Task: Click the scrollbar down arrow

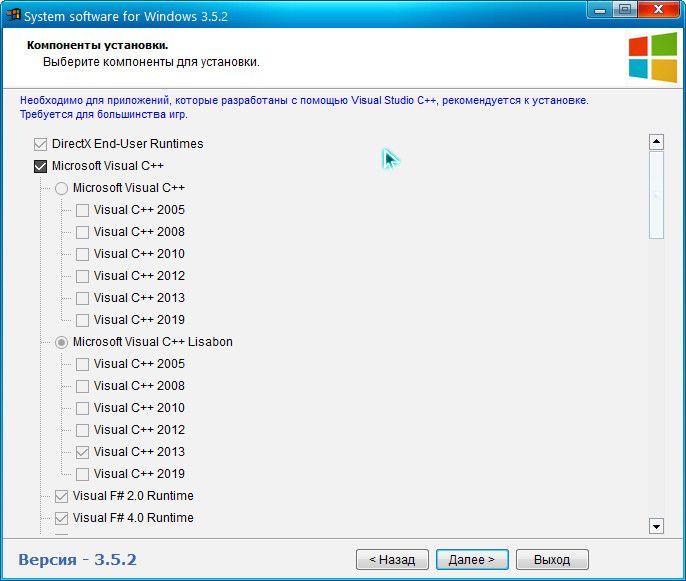Action: (x=656, y=526)
